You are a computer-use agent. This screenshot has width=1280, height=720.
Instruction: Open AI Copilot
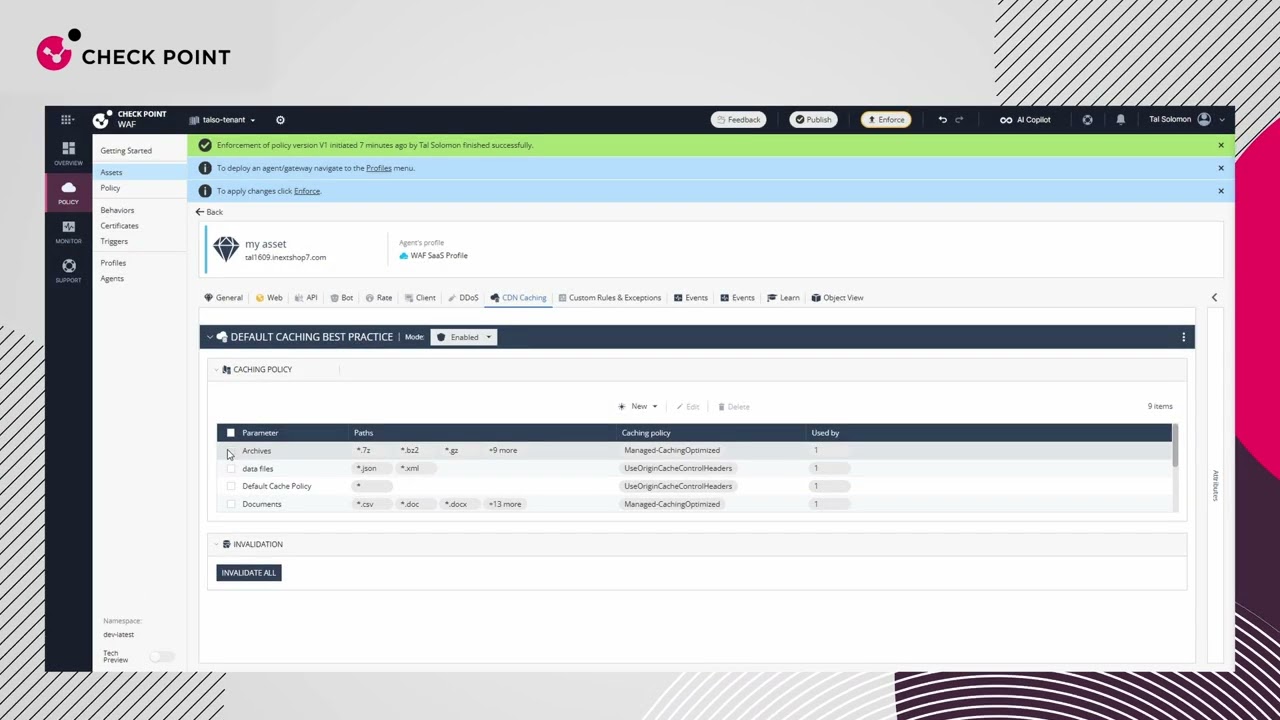(1025, 120)
